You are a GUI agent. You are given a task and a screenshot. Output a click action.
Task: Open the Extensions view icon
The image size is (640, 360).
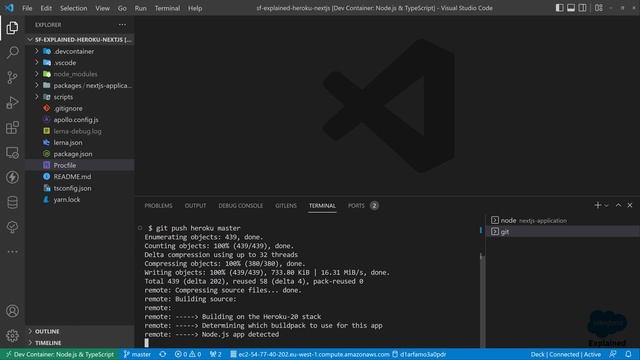pos(12,127)
